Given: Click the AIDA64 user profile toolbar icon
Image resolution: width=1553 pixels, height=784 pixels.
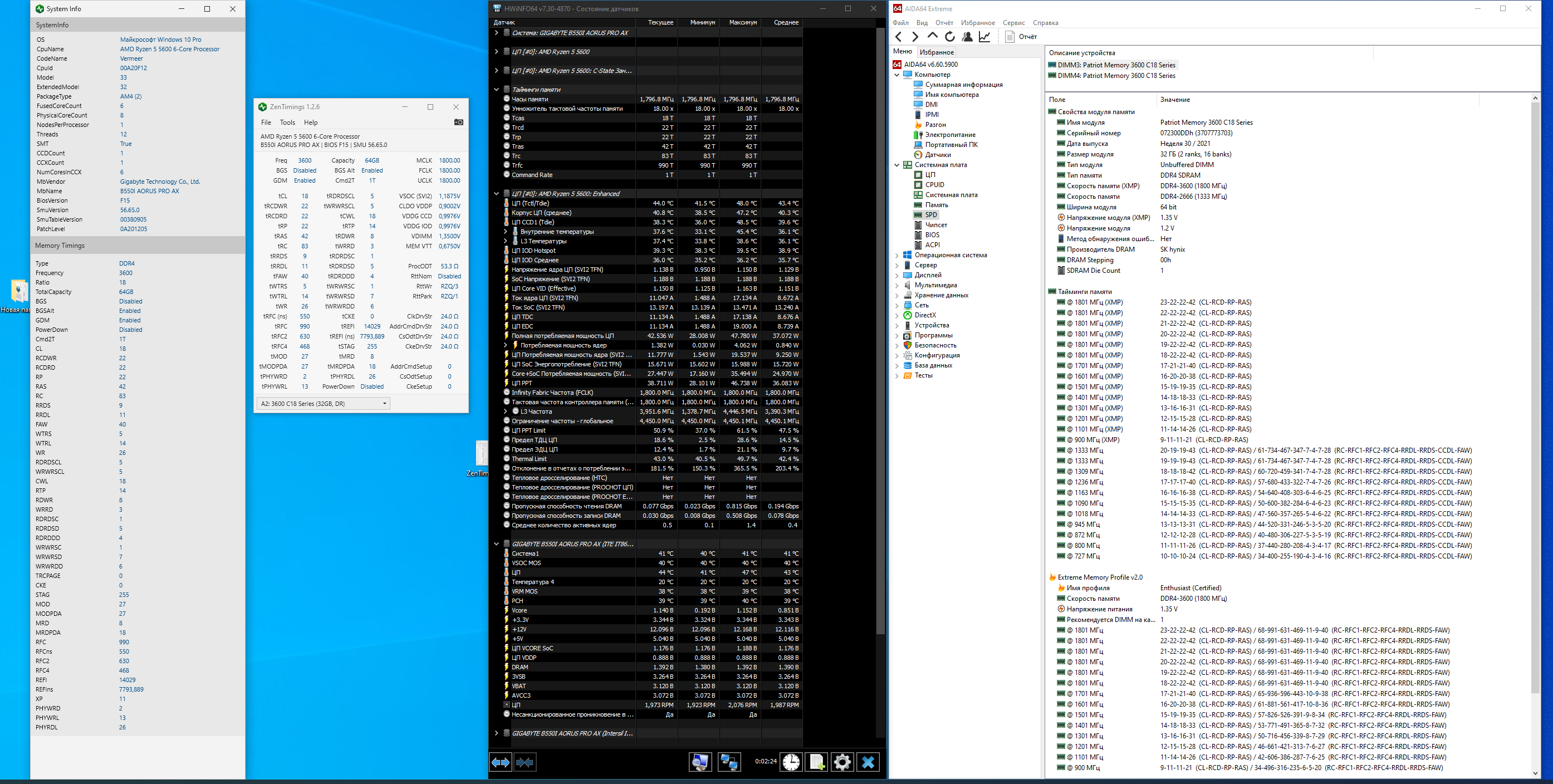Looking at the screenshot, I should (x=967, y=37).
